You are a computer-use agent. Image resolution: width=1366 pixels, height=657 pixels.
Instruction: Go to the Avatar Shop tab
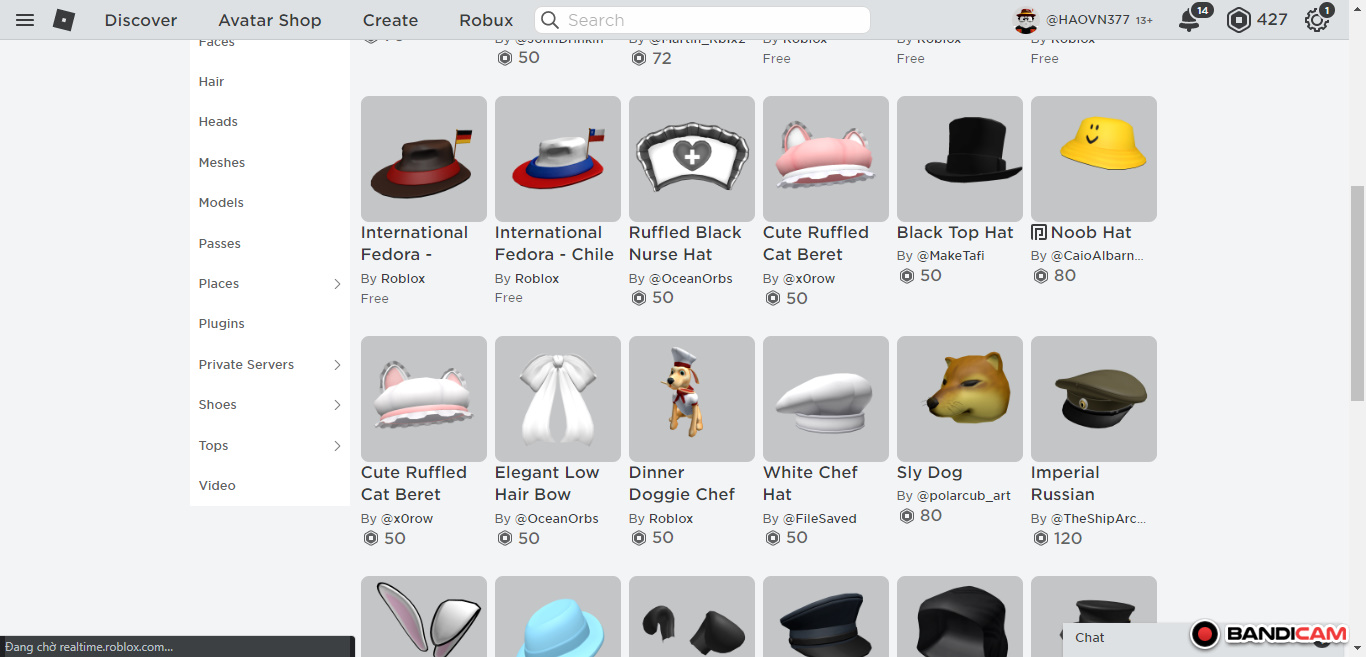coord(270,20)
